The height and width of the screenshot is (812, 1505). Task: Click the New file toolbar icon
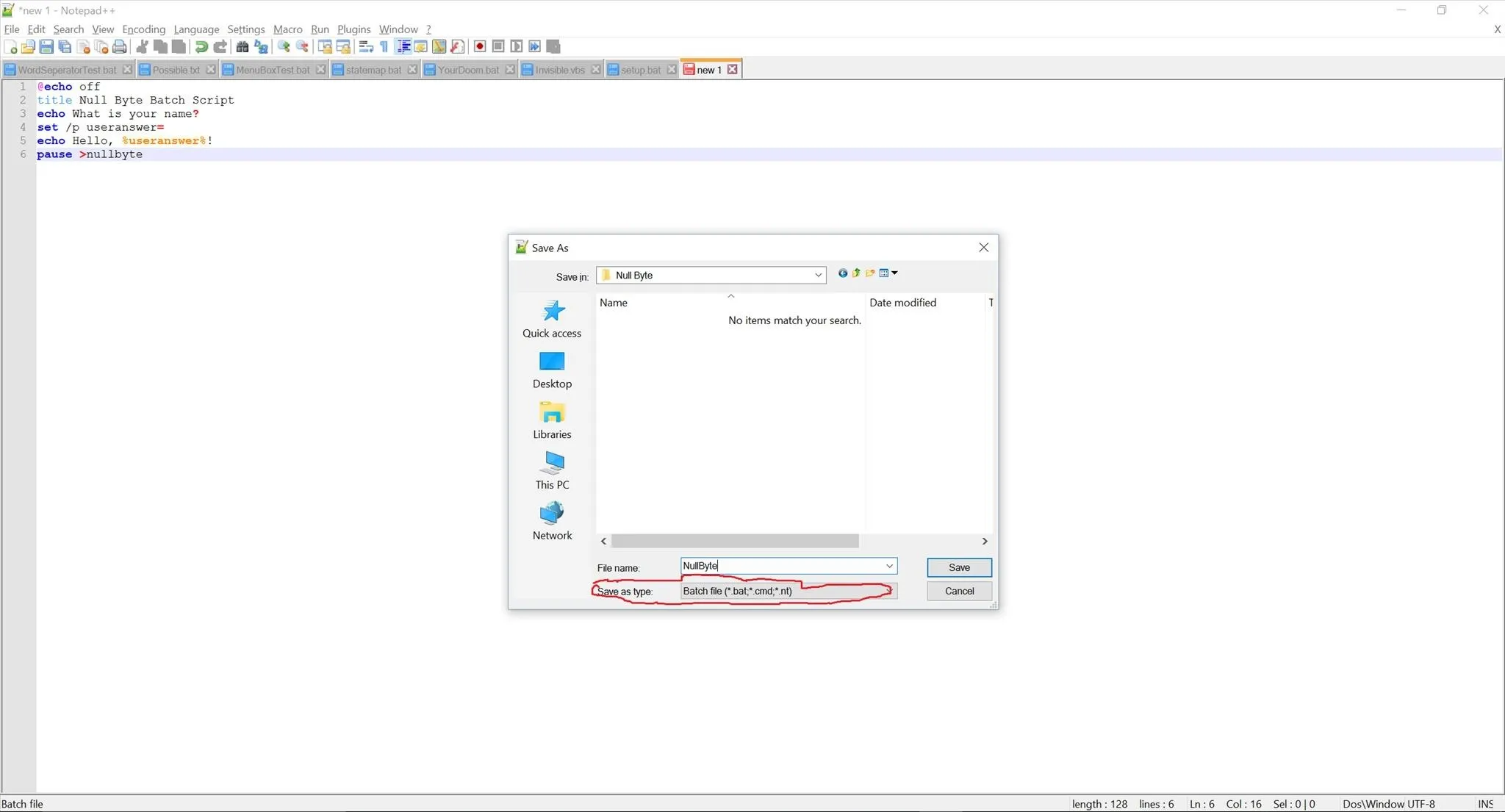coord(10,47)
